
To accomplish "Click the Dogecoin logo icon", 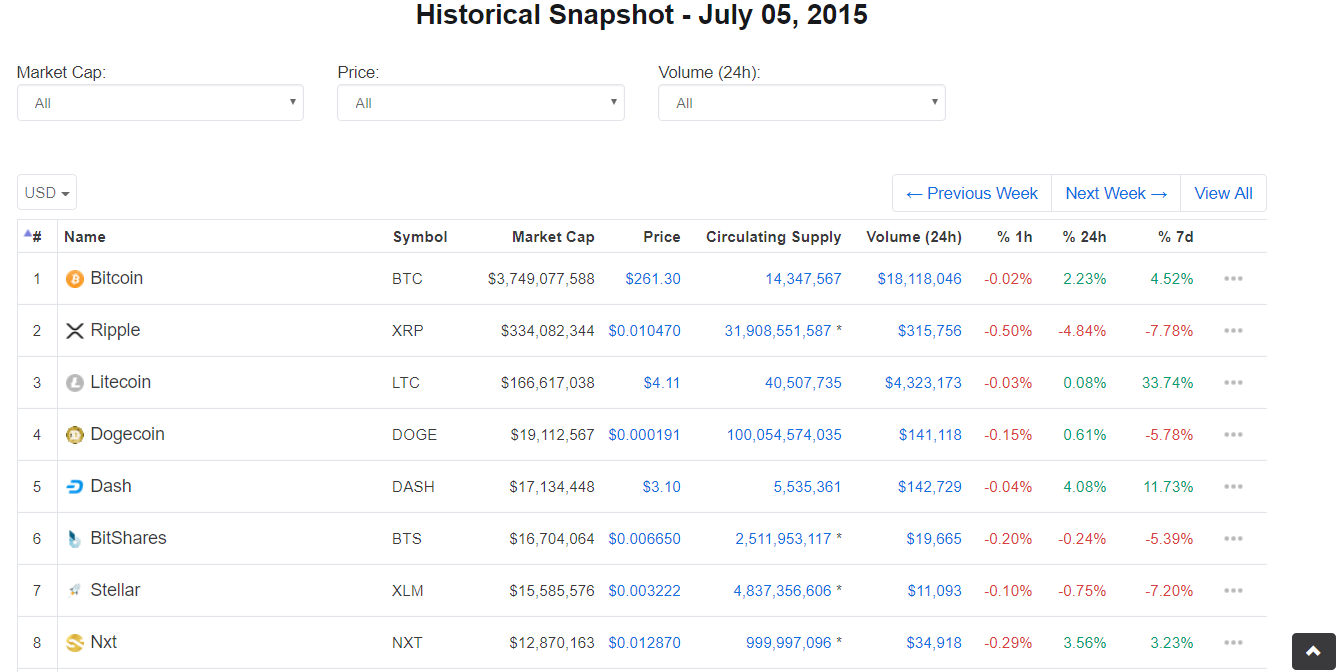I will tap(74, 435).
